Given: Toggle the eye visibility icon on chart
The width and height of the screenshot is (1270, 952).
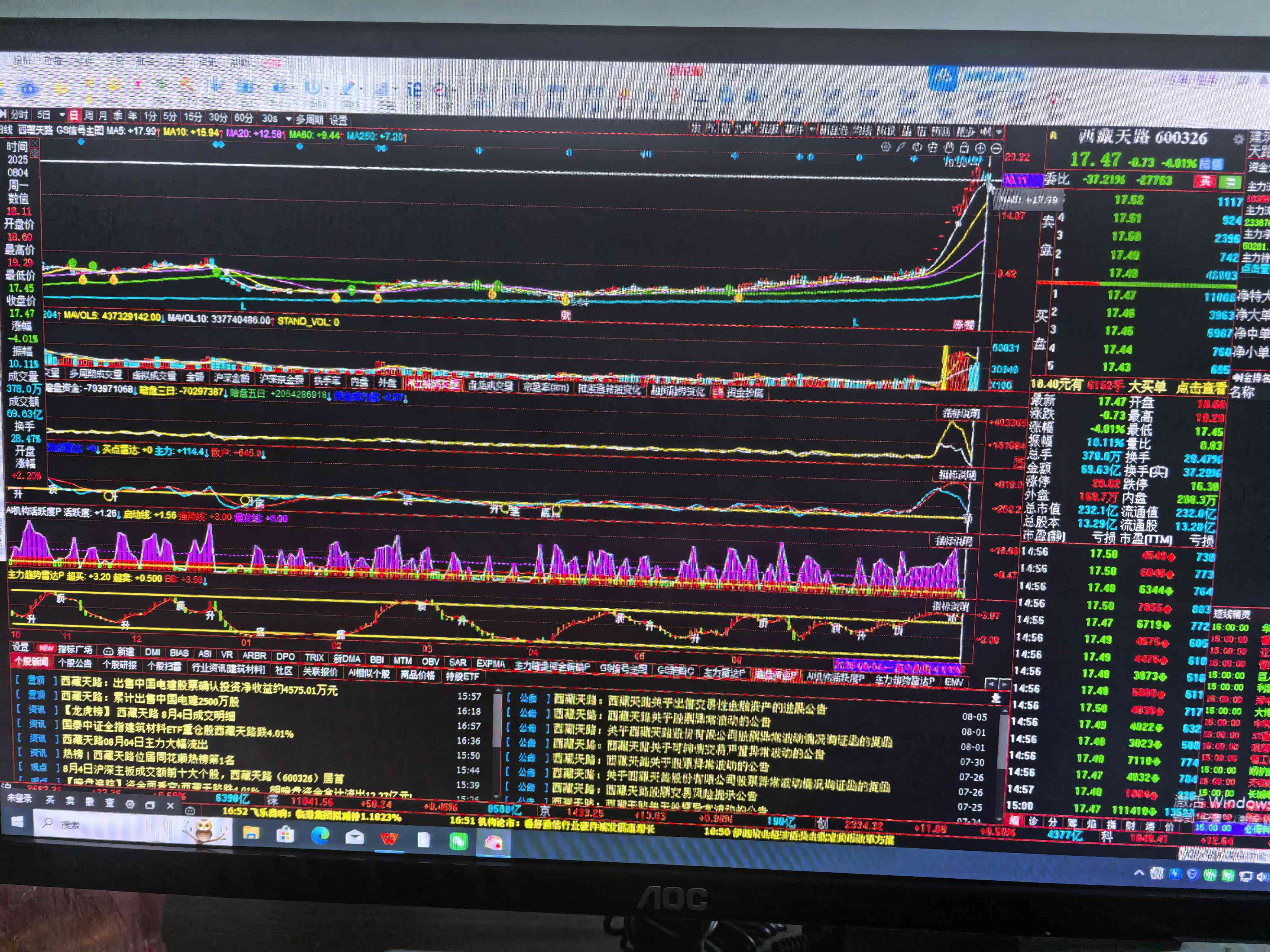Looking at the screenshot, I should pos(917,147).
